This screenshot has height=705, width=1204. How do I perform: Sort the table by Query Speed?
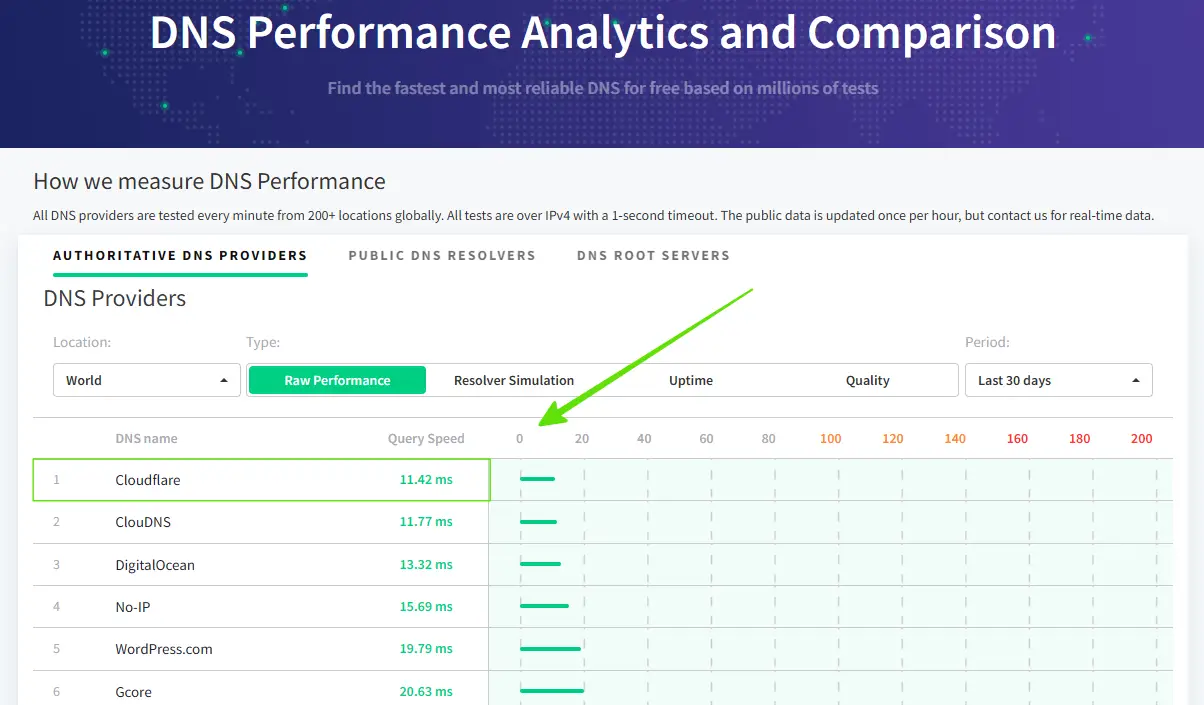pyautogui.click(x=427, y=438)
